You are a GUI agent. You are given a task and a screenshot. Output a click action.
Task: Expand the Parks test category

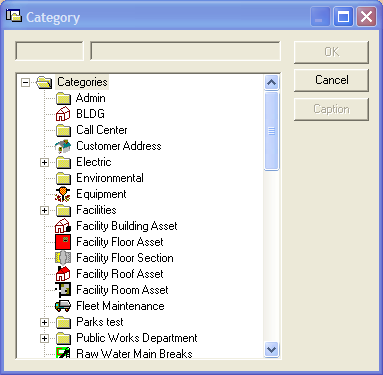tap(44, 322)
